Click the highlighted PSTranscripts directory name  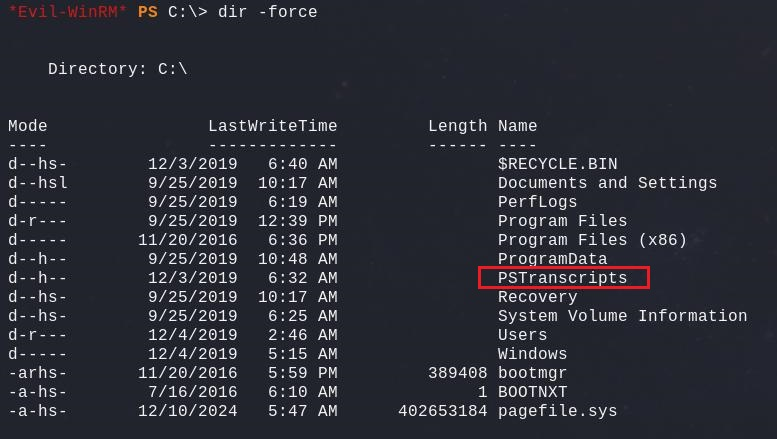(x=563, y=278)
